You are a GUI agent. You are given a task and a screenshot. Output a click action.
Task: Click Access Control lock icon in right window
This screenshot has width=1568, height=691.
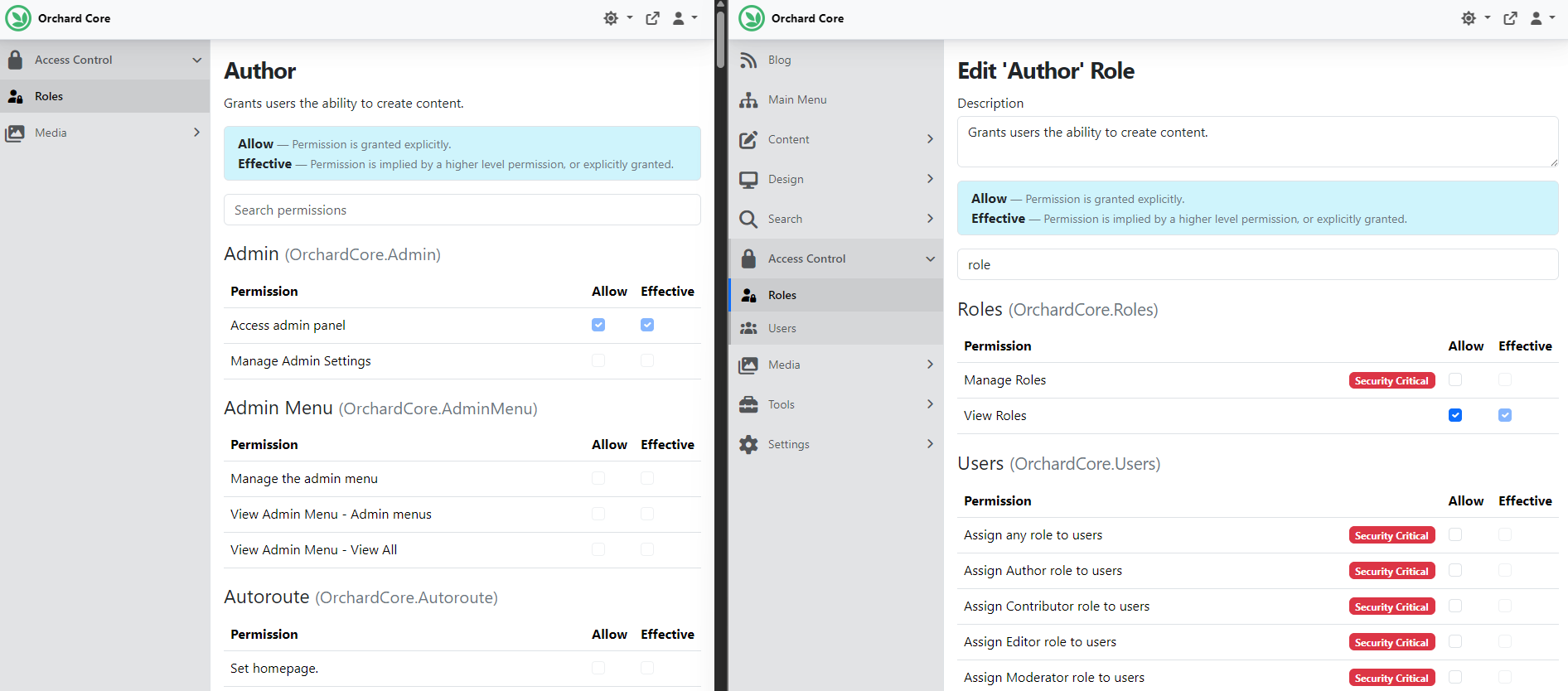coord(748,259)
